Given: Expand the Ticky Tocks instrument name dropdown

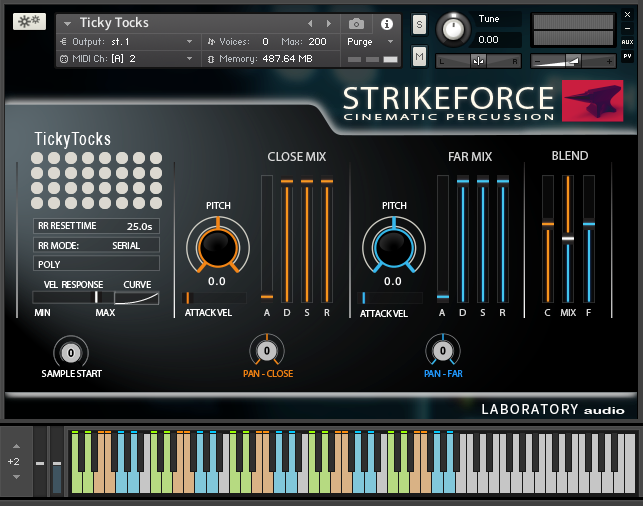Looking at the screenshot, I should 67,24.
